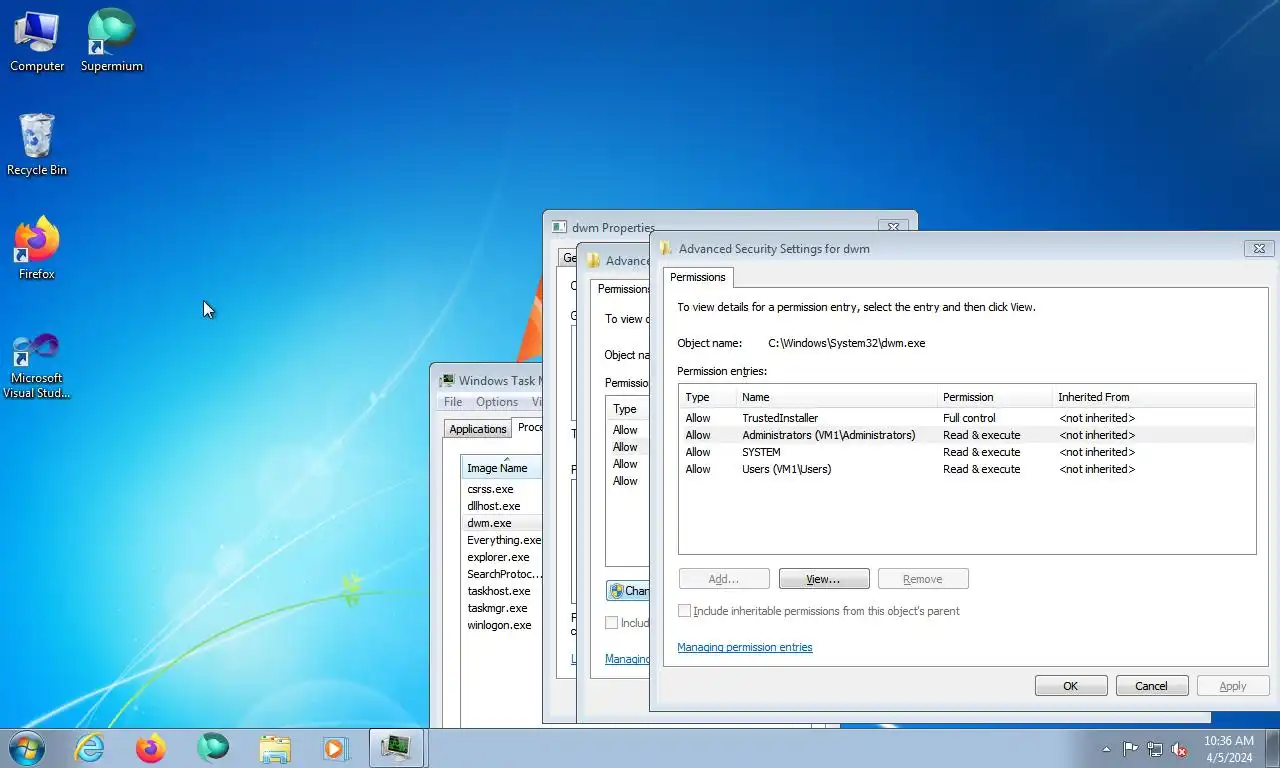Select csrss.exe in Task Manager

(501, 489)
